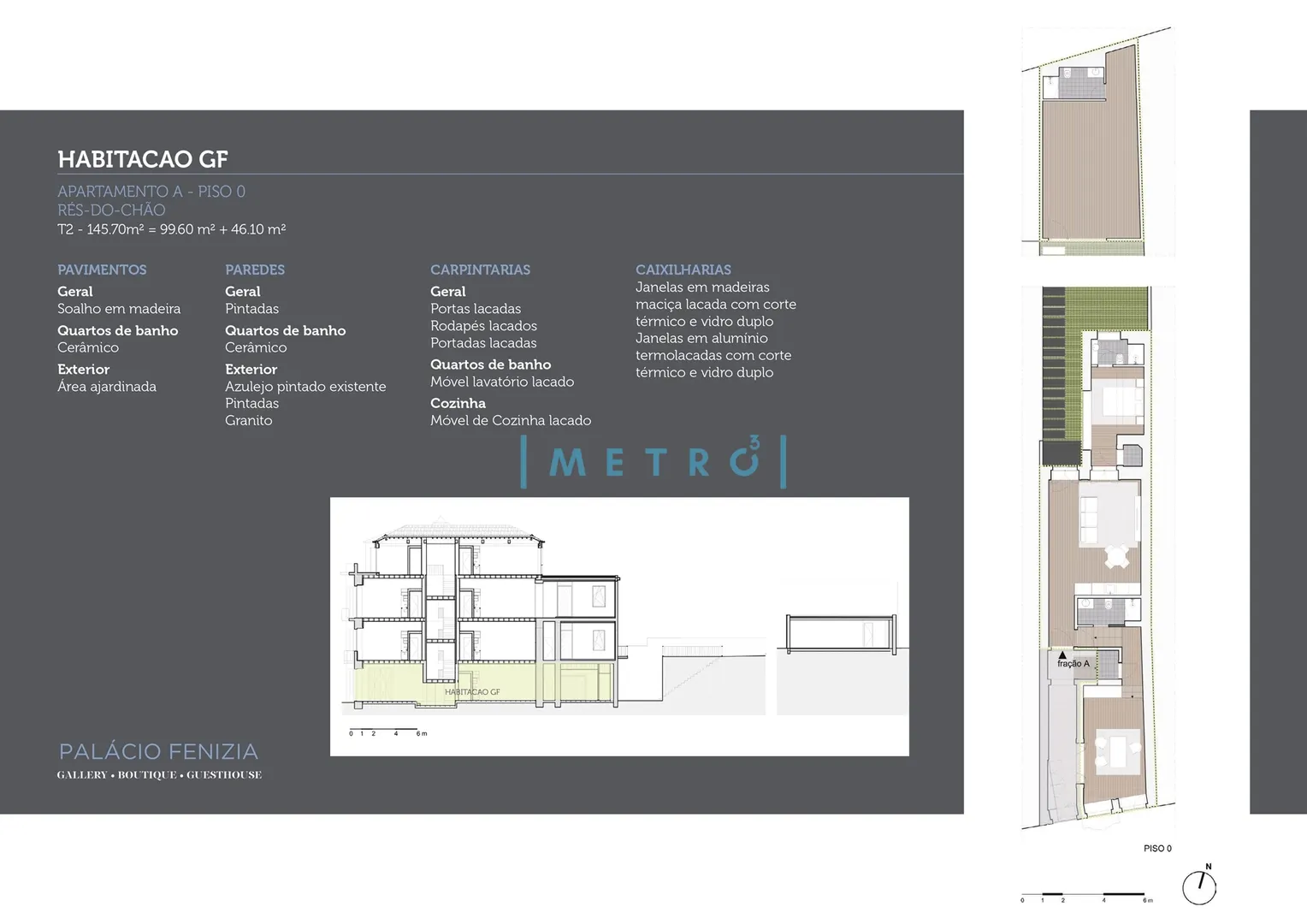Click the black entrance arrow above 'fração A'
1307x924 pixels.
coord(1062,654)
